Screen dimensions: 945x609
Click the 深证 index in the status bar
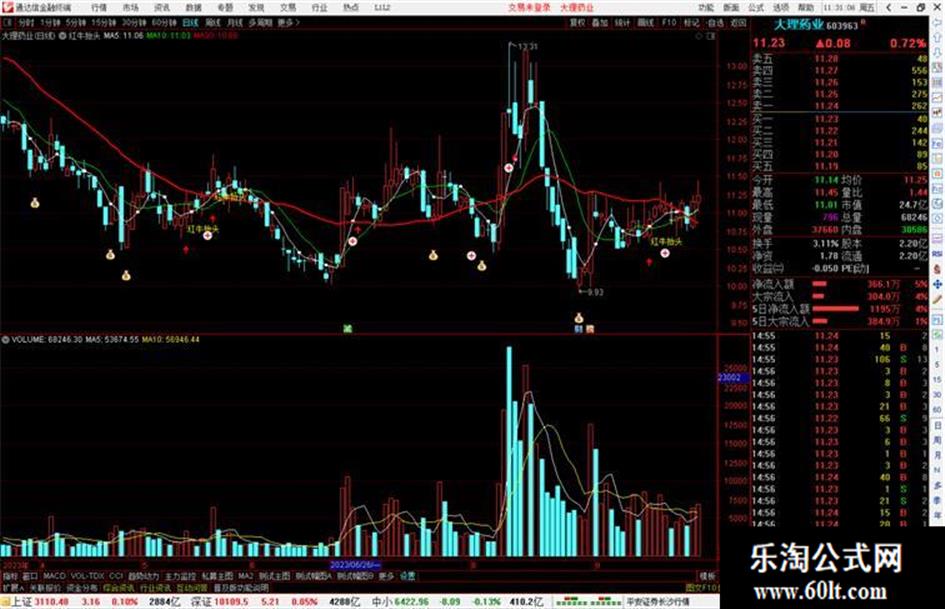point(200,602)
